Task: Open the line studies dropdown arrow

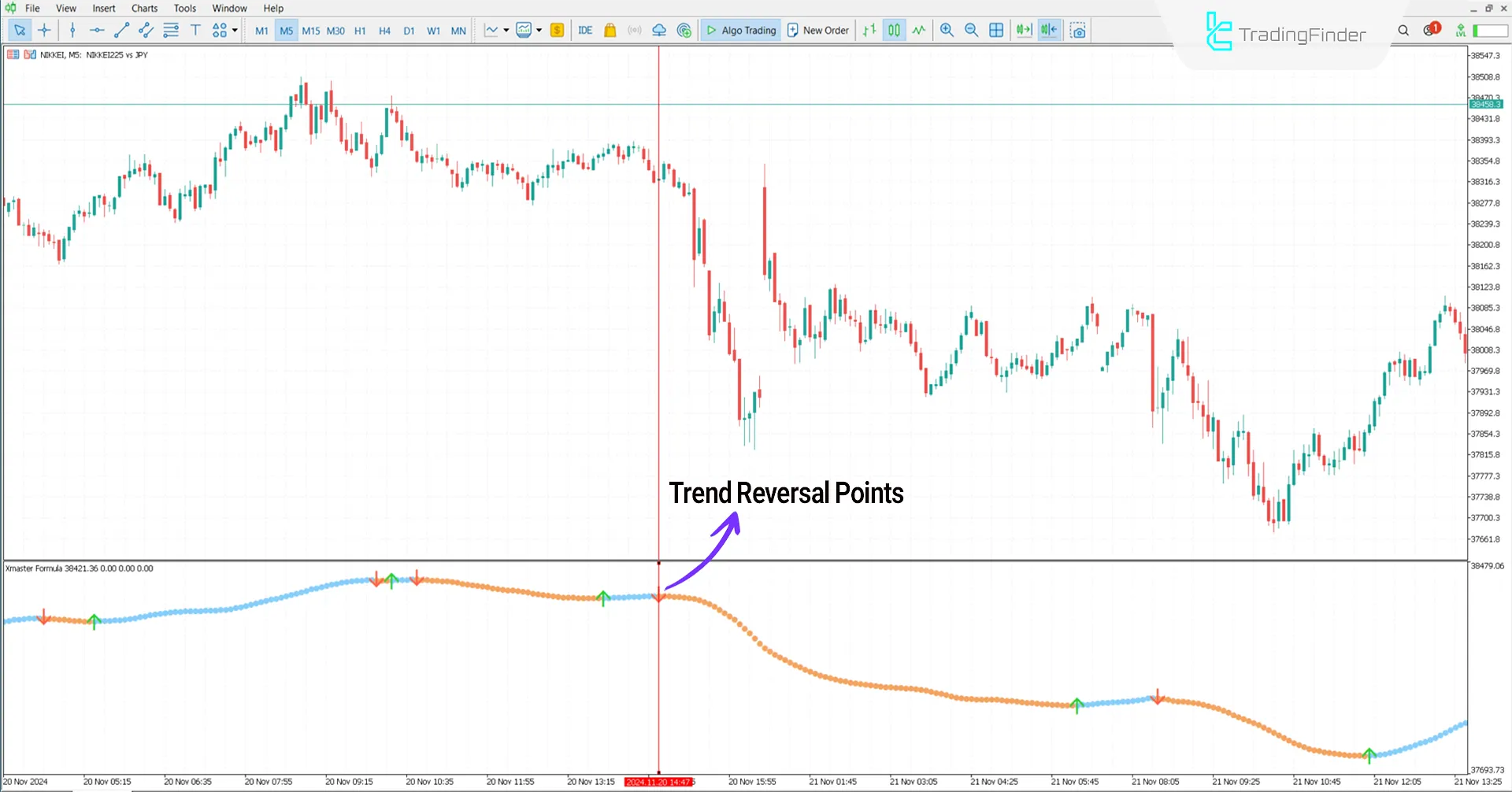Action: [504, 30]
